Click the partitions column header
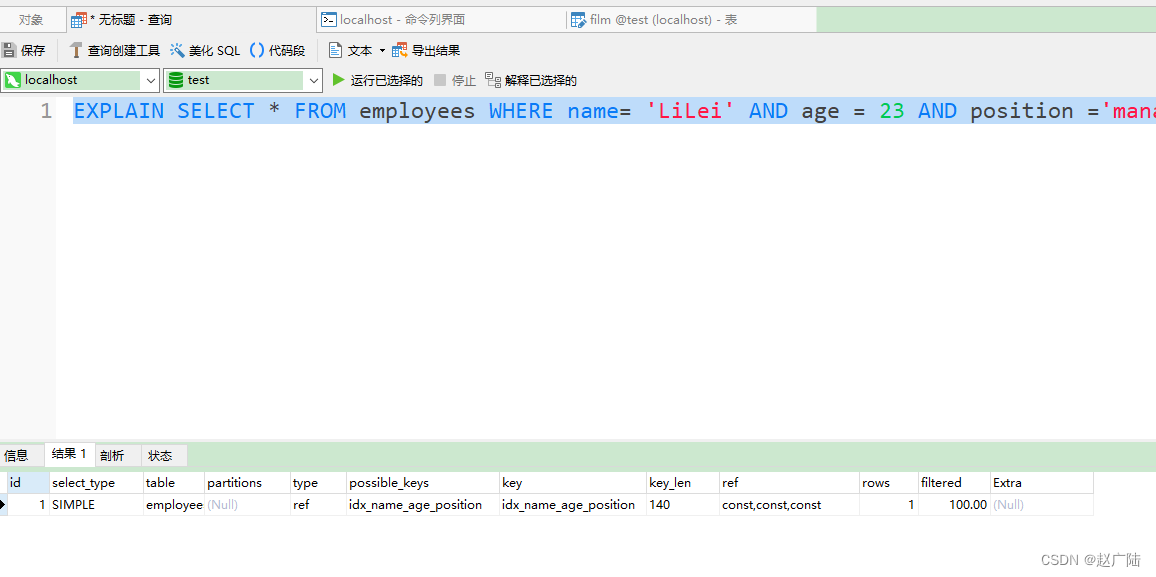This screenshot has width=1156, height=577. [x=247, y=483]
